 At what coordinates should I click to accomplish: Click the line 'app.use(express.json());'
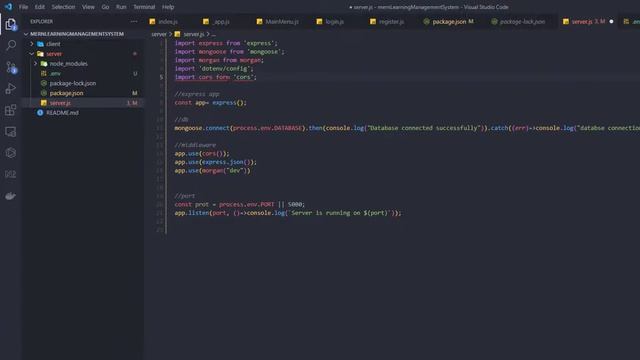(216, 162)
